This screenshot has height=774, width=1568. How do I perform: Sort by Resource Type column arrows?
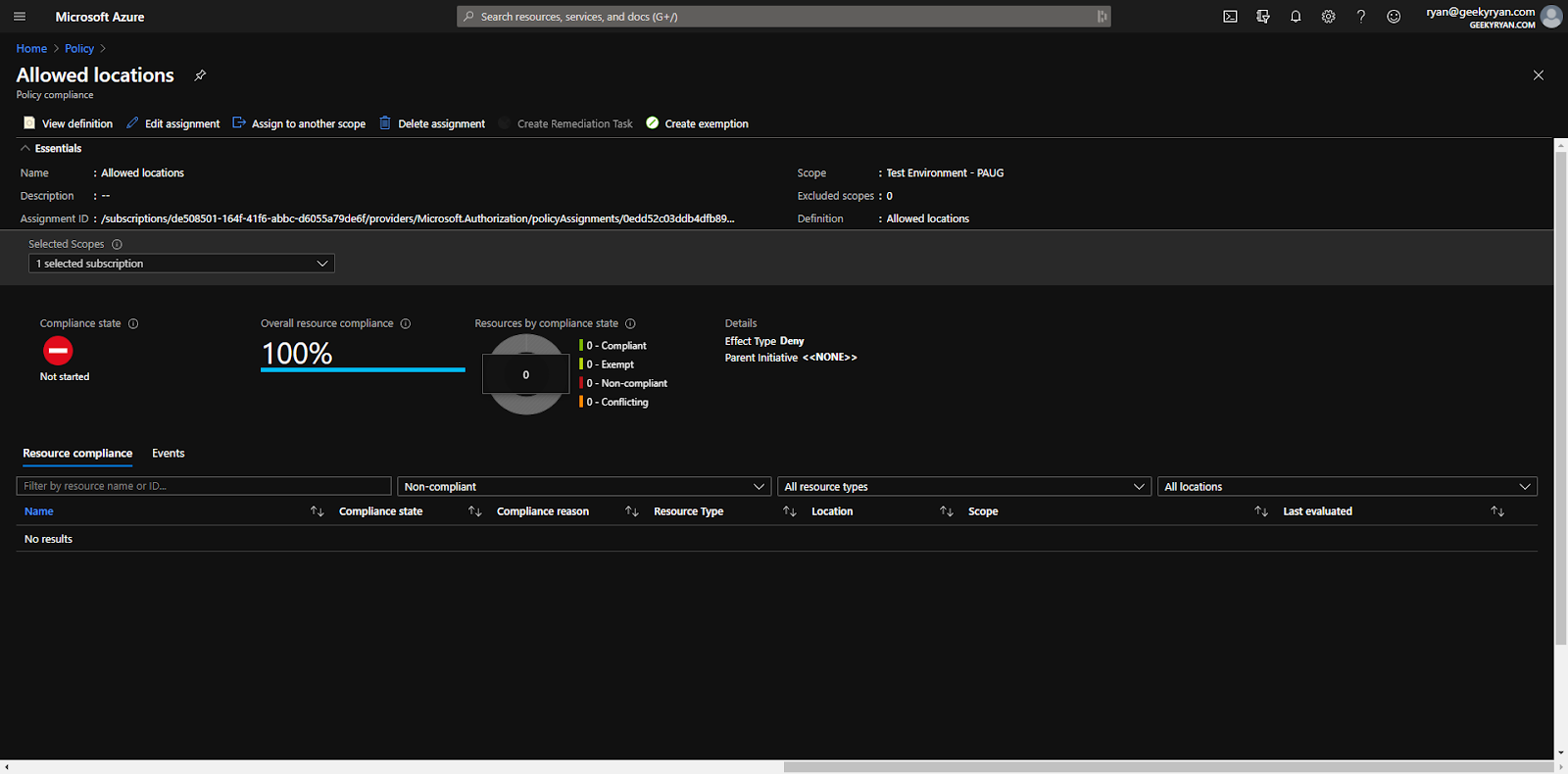[x=789, y=511]
